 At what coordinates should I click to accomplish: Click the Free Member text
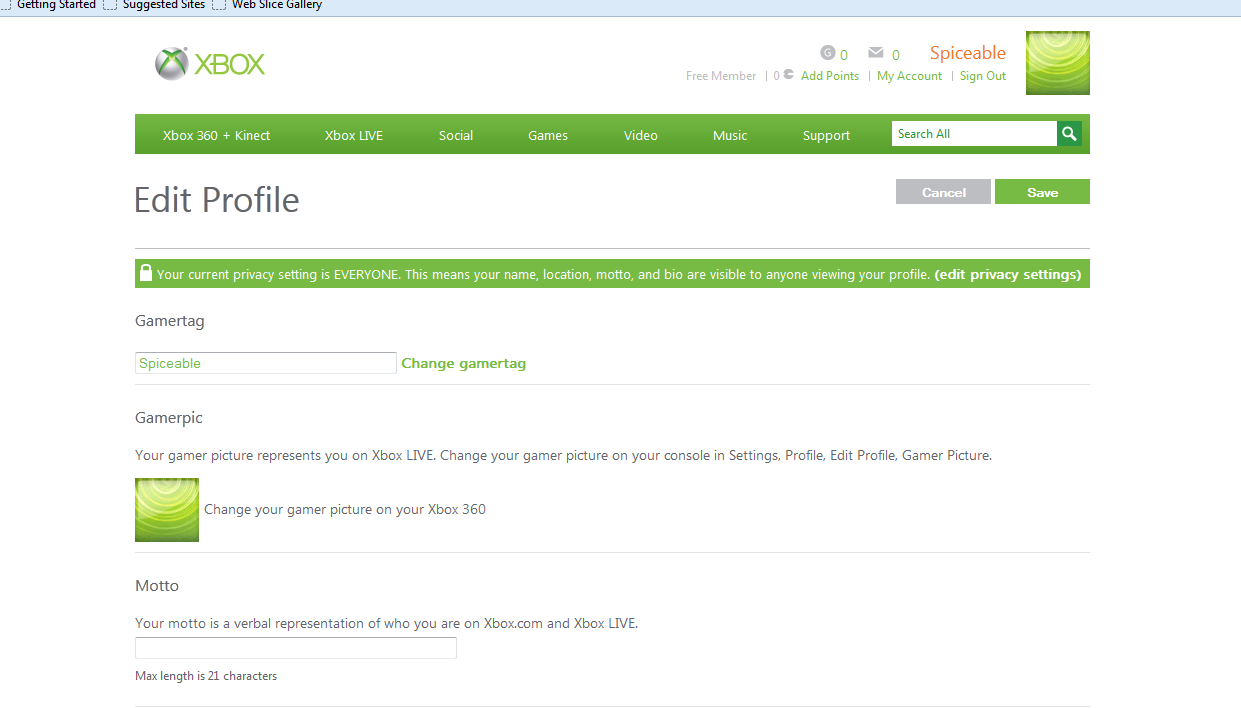(721, 76)
